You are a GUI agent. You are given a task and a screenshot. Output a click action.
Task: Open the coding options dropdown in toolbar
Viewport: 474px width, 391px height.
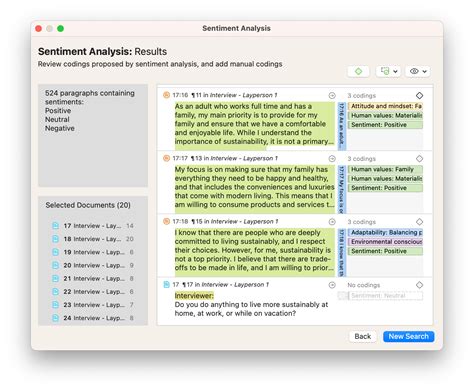tap(388, 71)
